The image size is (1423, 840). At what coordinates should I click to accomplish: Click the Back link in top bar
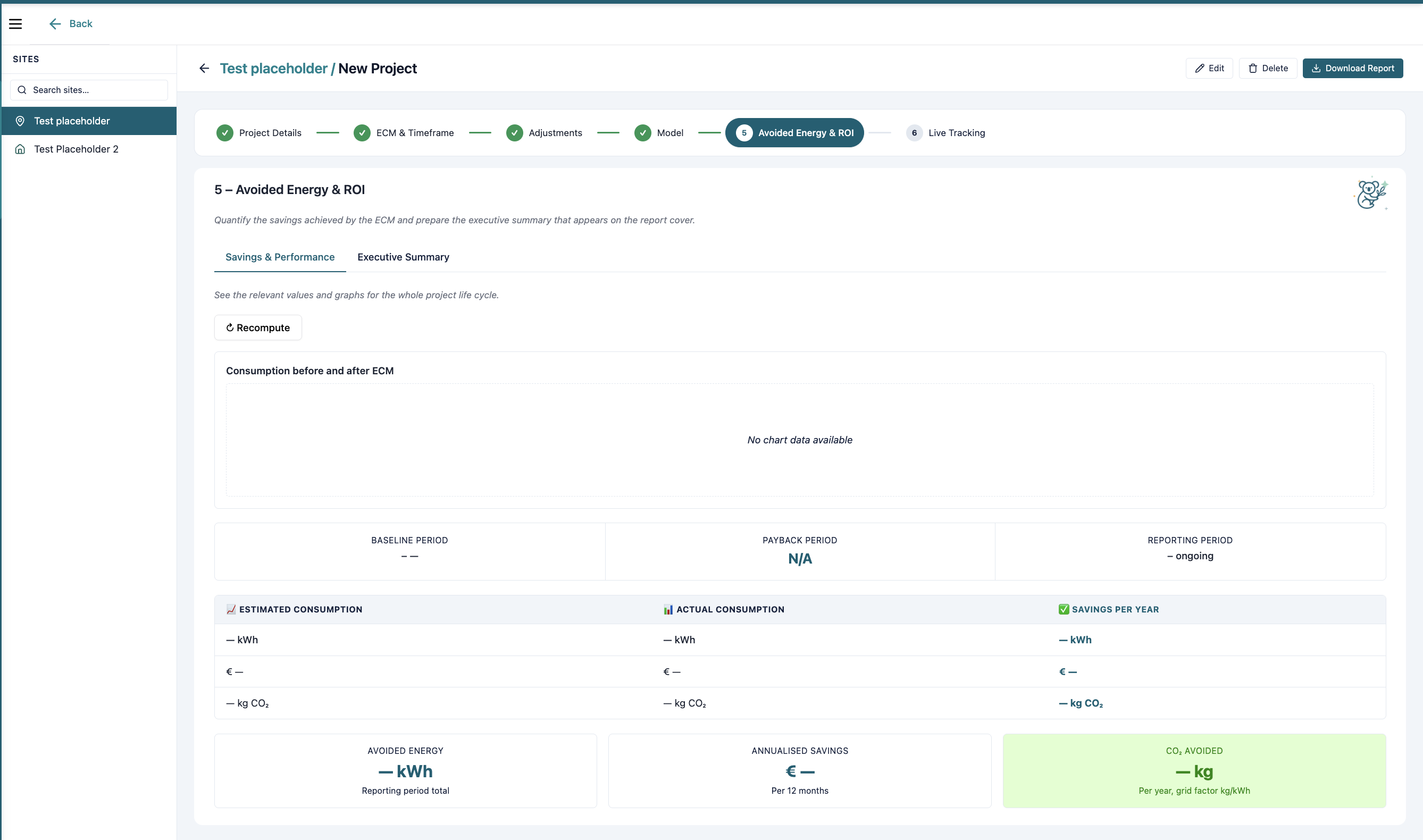tap(71, 24)
